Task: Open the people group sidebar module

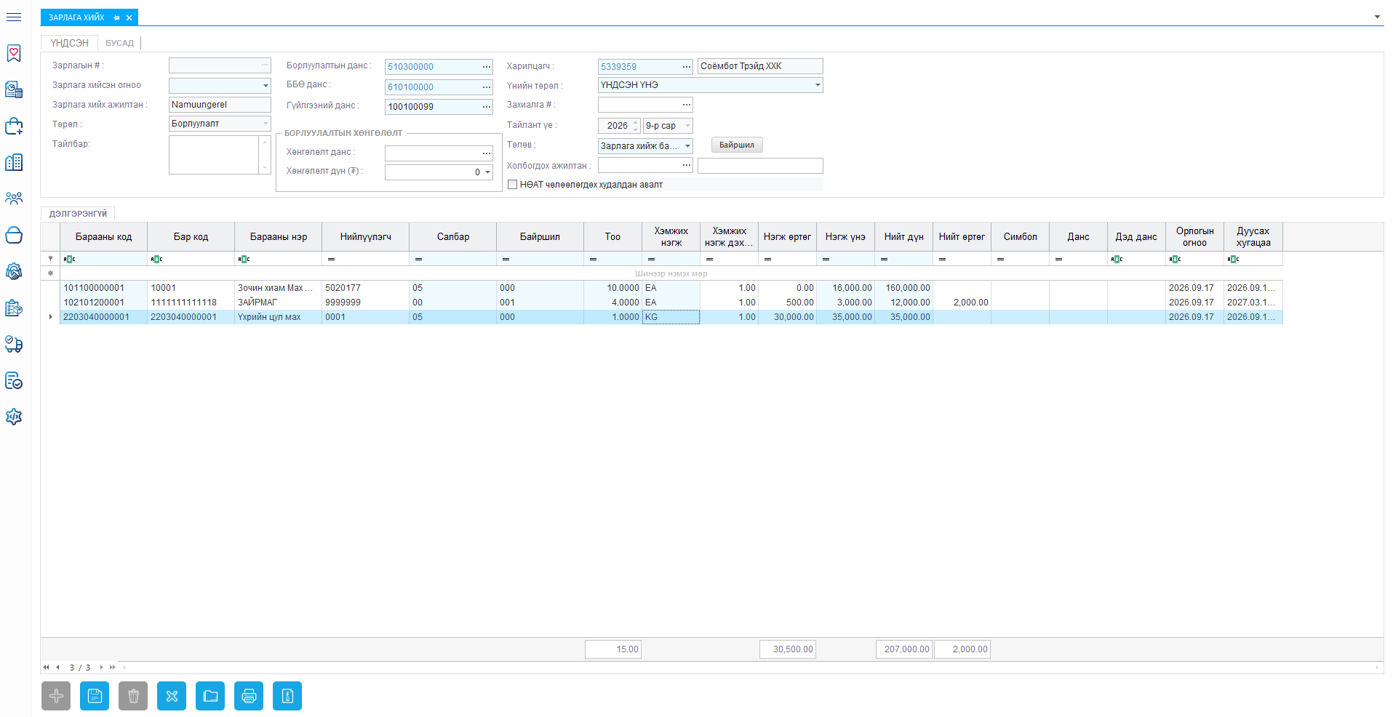Action: [x=14, y=199]
